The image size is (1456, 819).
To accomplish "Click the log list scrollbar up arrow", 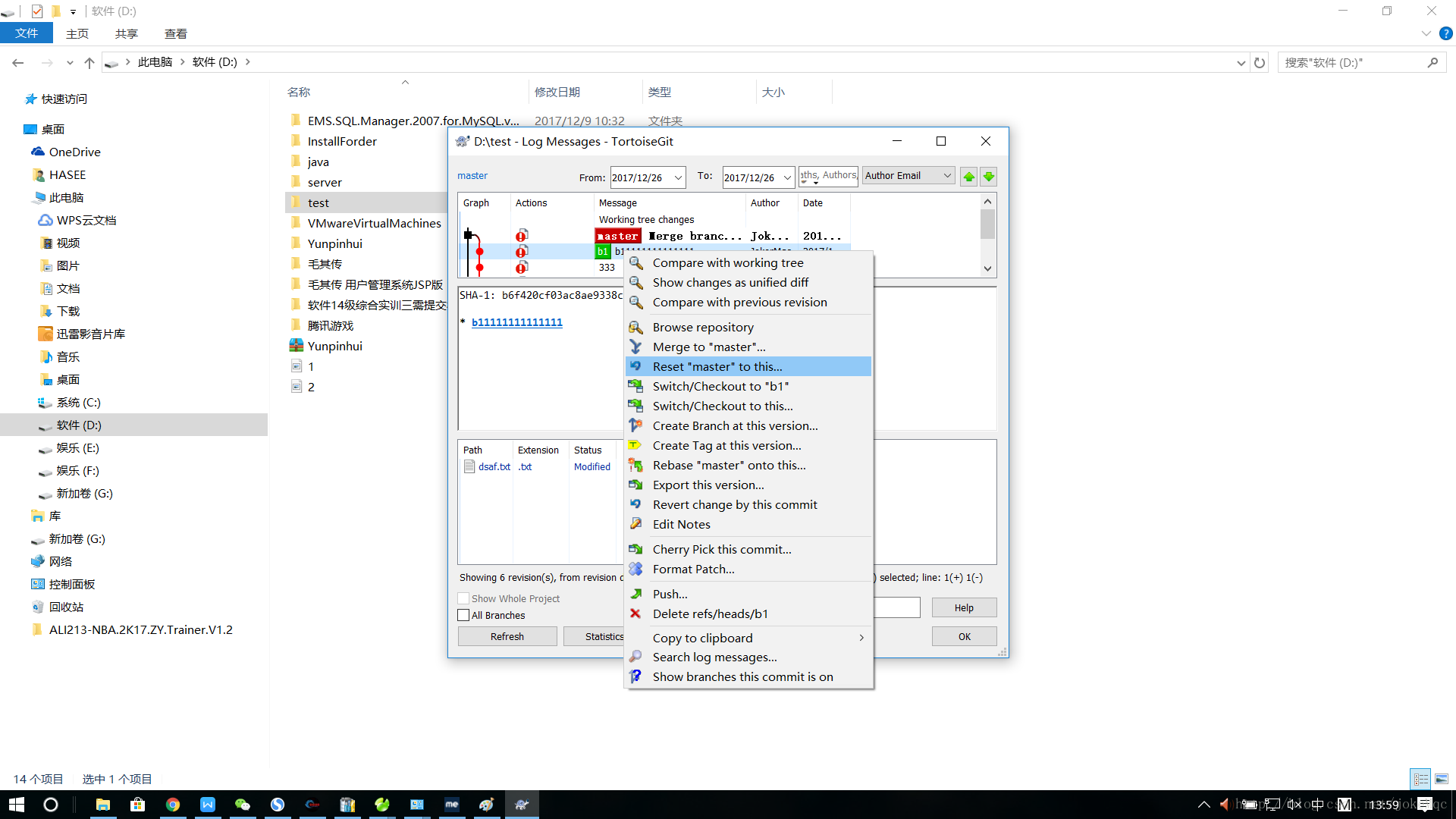I will (x=987, y=201).
